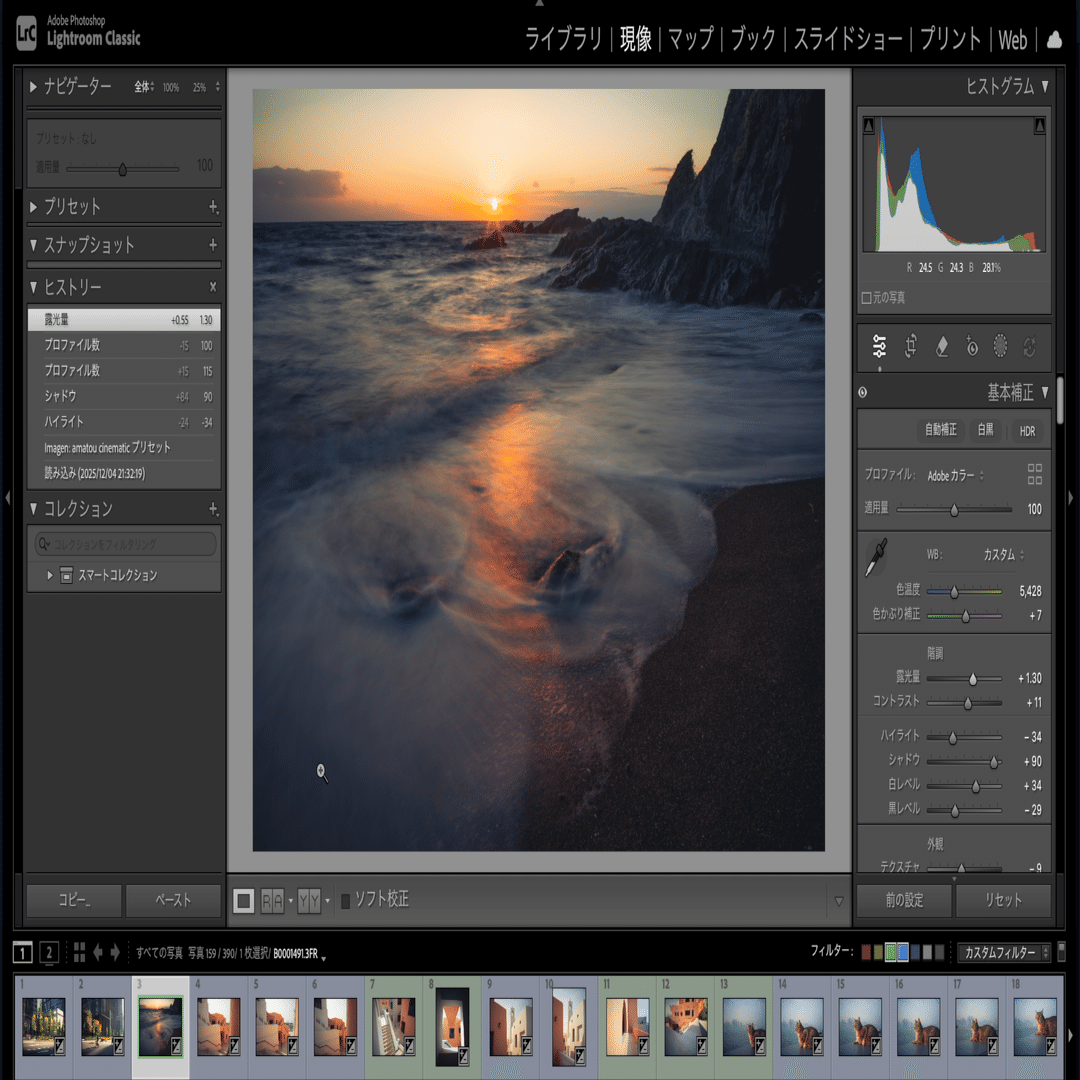Add a new preset with plus icon
Image resolution: width=1080 pixels, height=1080 pixels.
pos(214,207)
